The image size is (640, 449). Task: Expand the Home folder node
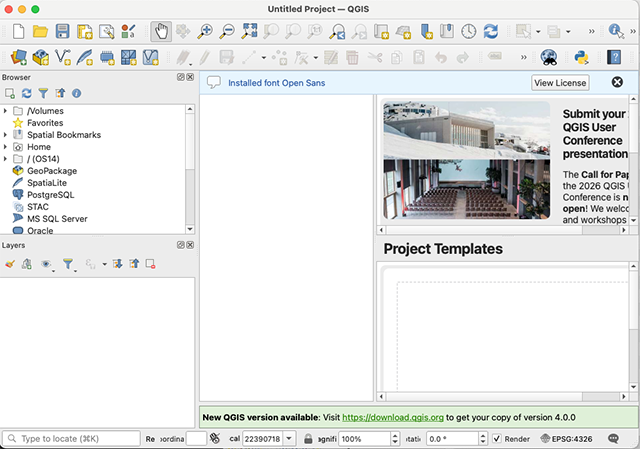(x=5, y=147)
